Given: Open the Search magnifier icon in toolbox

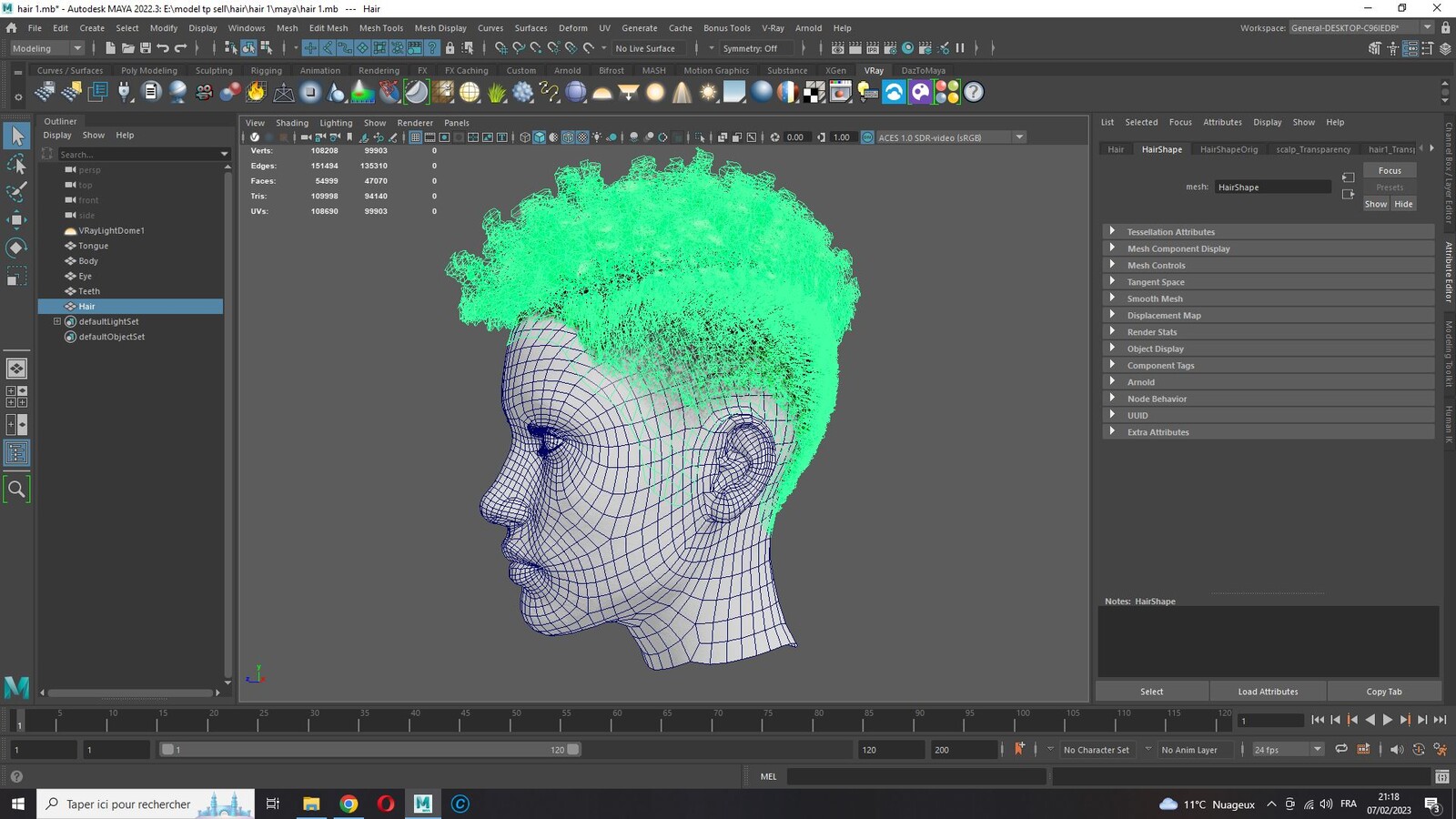Looking at the screenshot, I should 16,490.
